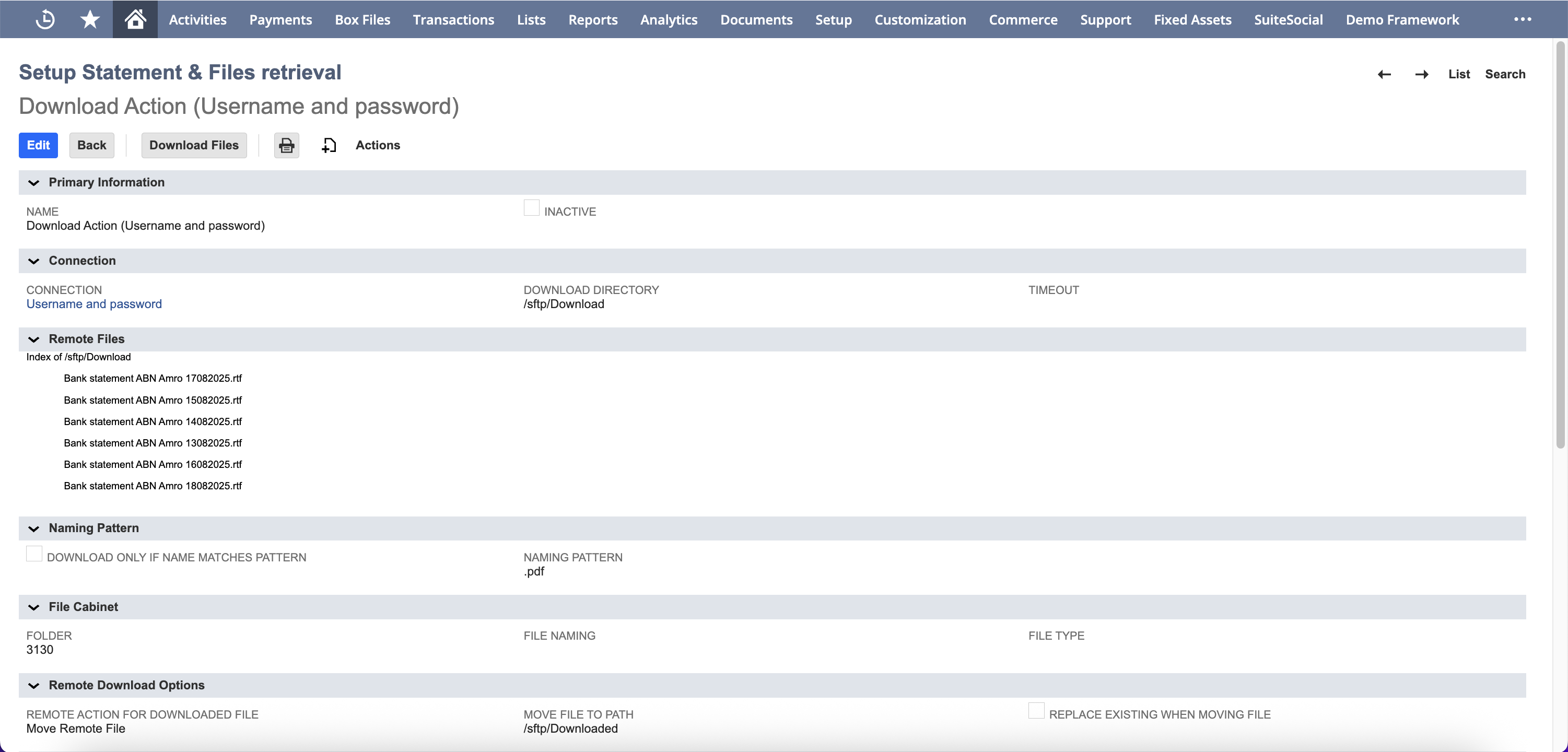Collapse the Naming Pattern section
Viewport: 1568px width, 752px height.
click(34, 528)
